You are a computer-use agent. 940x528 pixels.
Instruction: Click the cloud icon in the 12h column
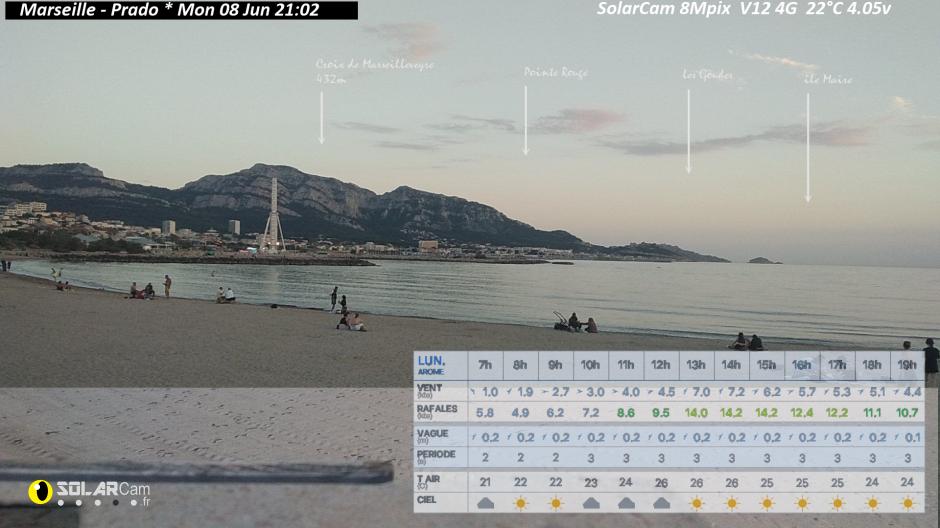coord(661,503)
